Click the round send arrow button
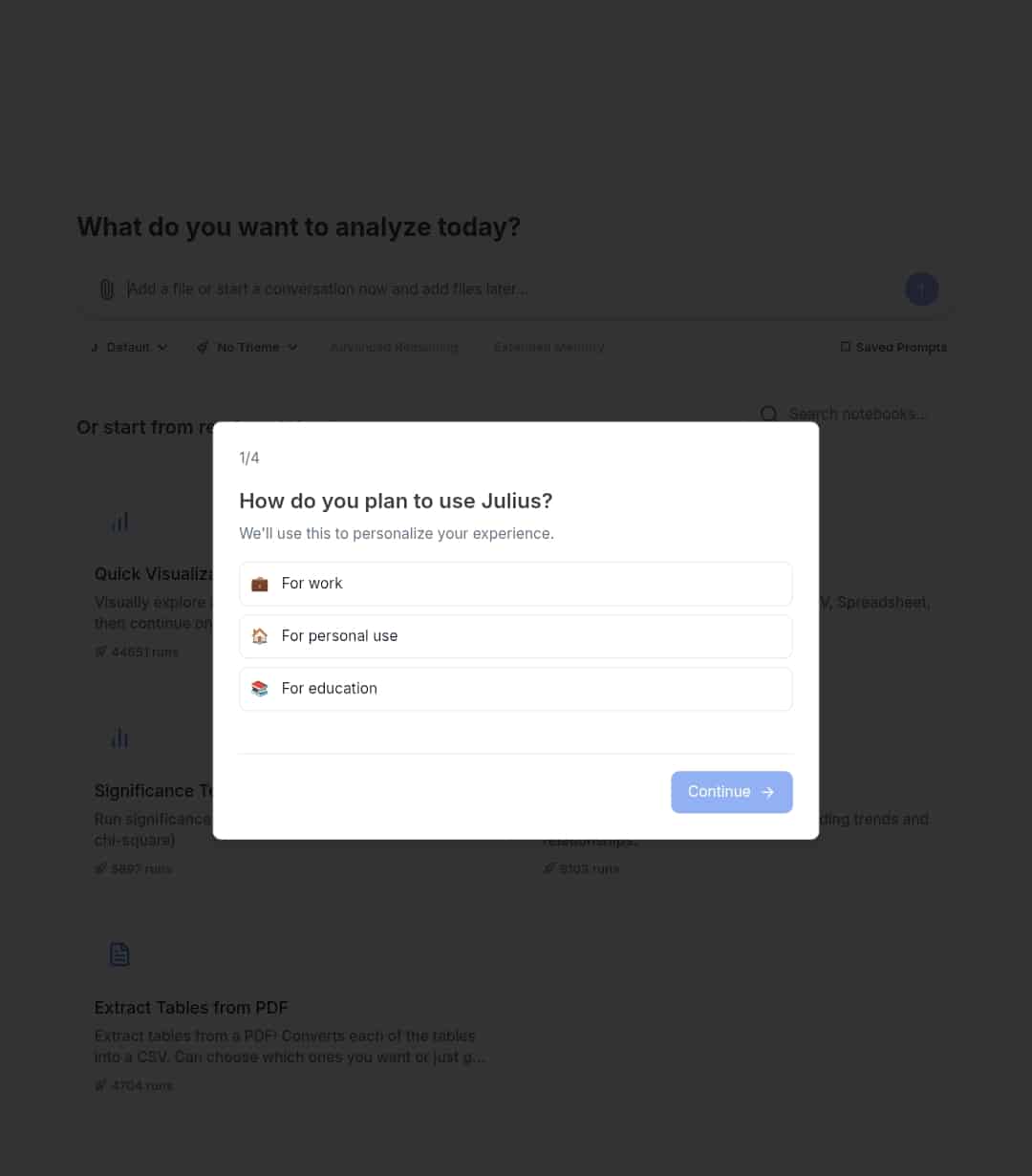The height and width of the screenshot is (1176, 1032). point(921,289)
